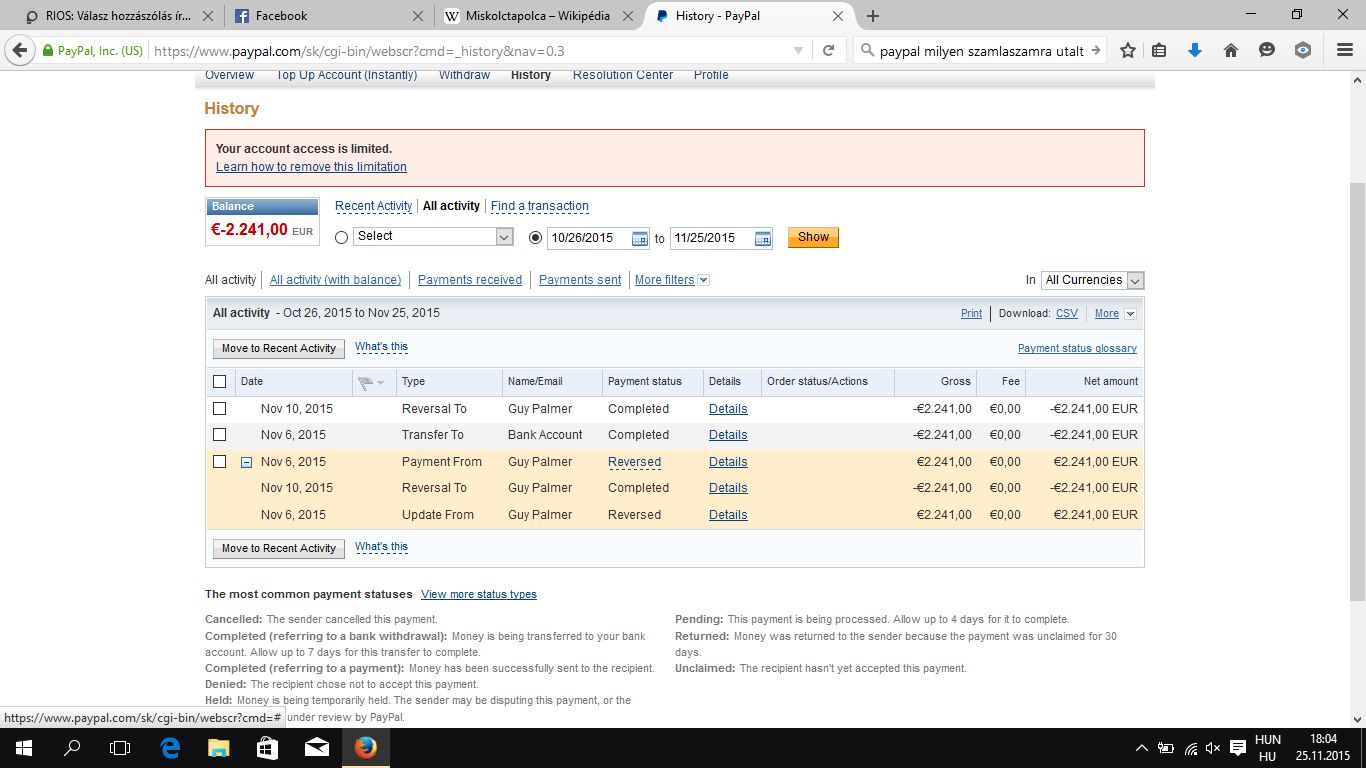Screen dimensions: 1366x768
Task: Click the Reversed status link
Action: pyautogui.click(x=634, y=462)
